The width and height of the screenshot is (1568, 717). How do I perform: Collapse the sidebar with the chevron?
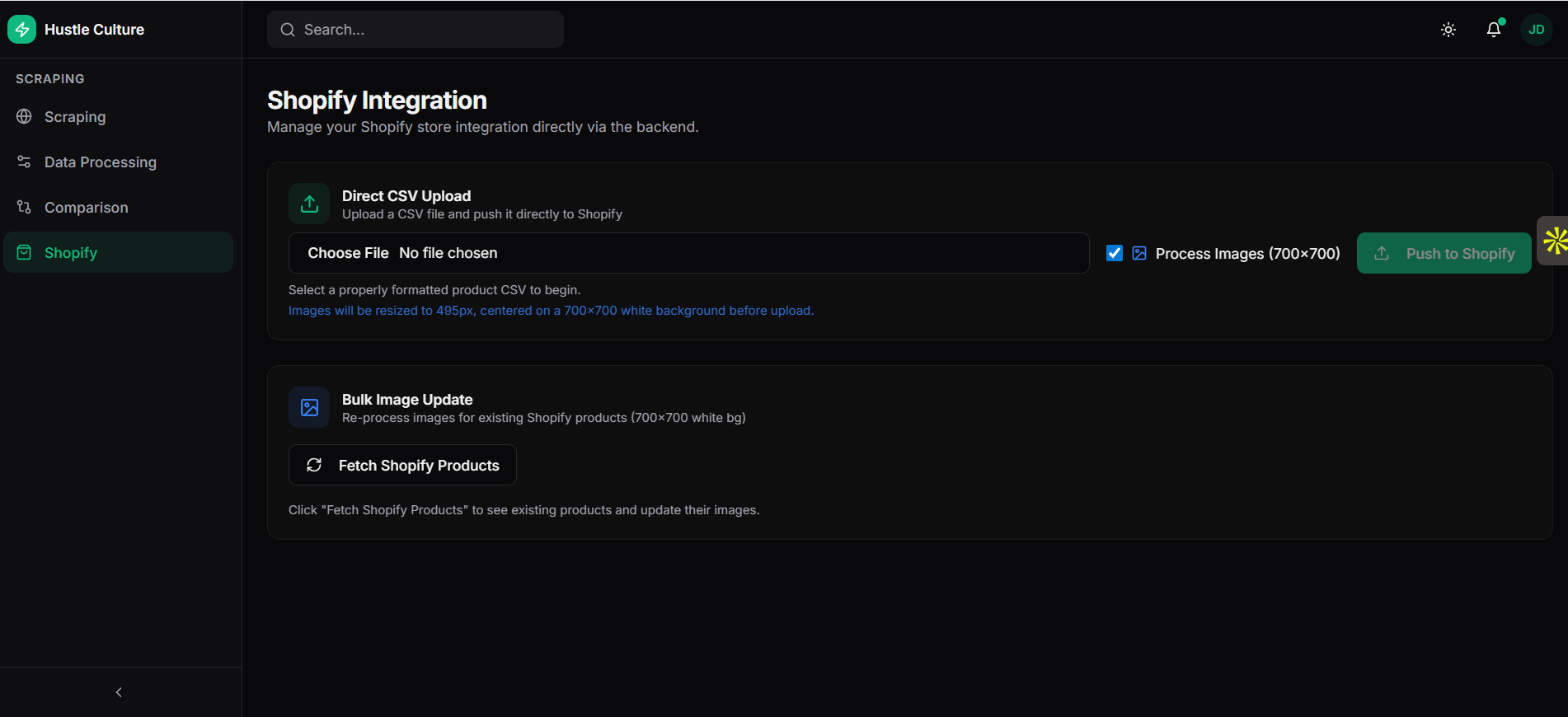pos(119,692)
